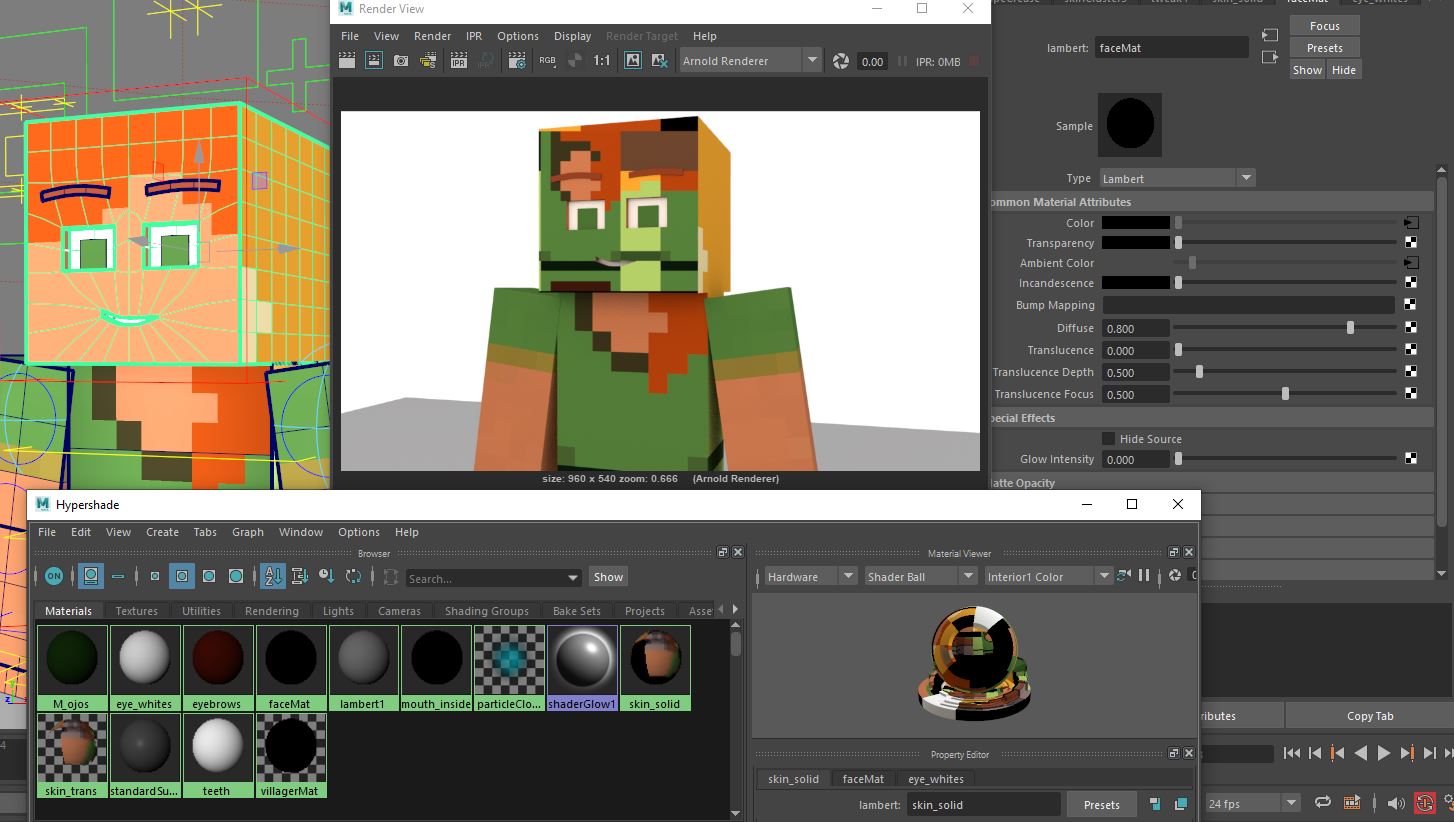Toggle the Hypershade browser ON swatch-update button
The width and height of the screenshot is (1454, 822).
(54, 576)
